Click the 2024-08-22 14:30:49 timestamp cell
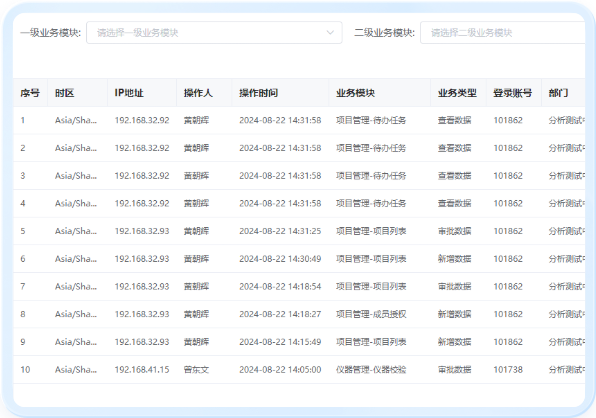596x418 pixels. click(280, 259)
